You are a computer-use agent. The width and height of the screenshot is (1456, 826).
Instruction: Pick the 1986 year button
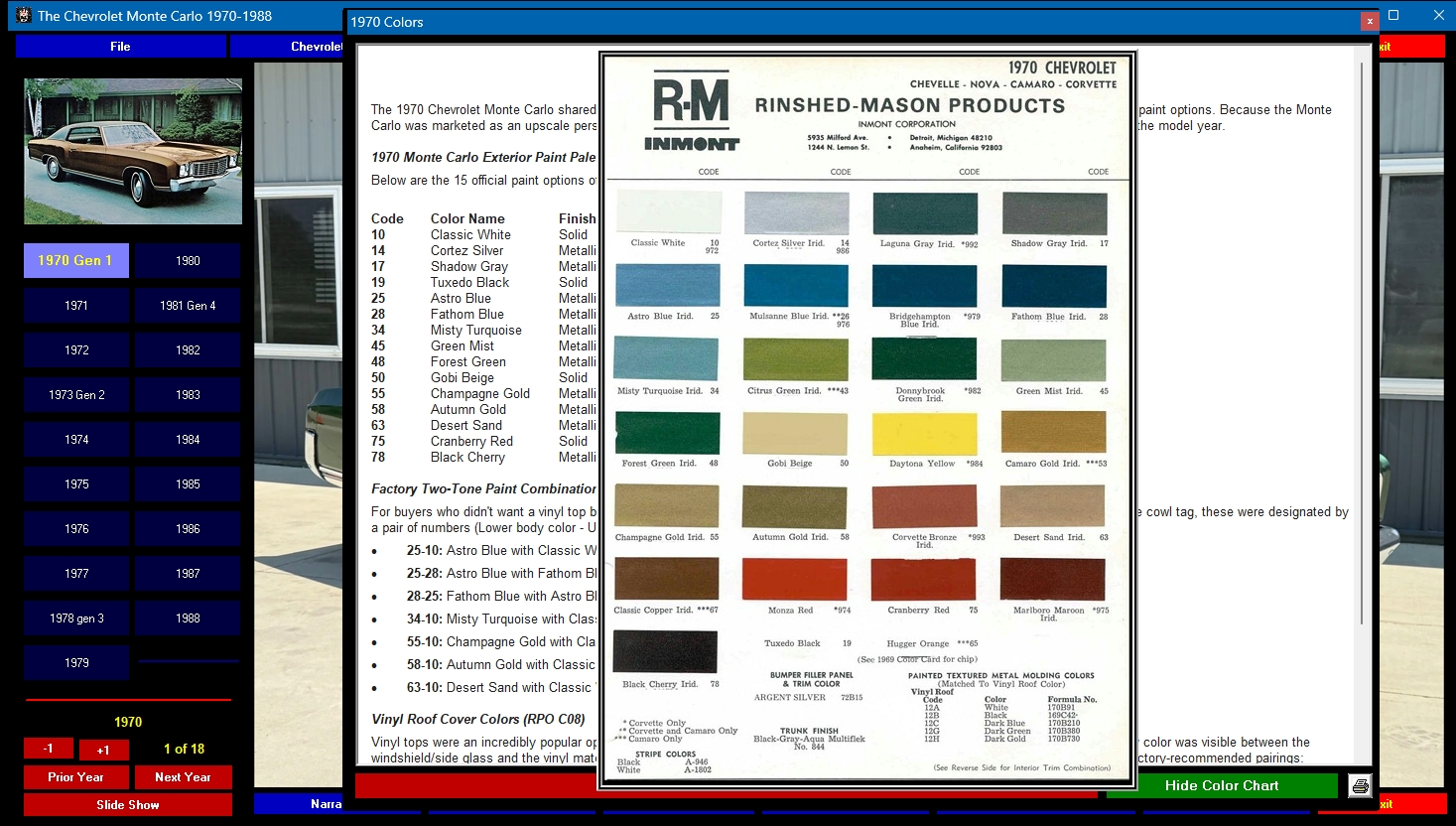pyautogui.click(x=188, y=528)
